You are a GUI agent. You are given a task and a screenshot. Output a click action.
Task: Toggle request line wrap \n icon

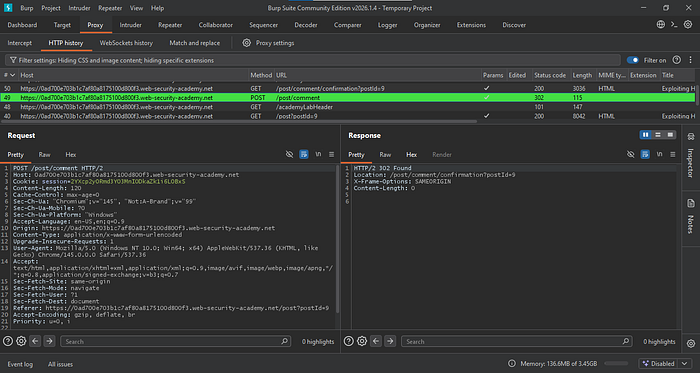click(x=318, y=154)
